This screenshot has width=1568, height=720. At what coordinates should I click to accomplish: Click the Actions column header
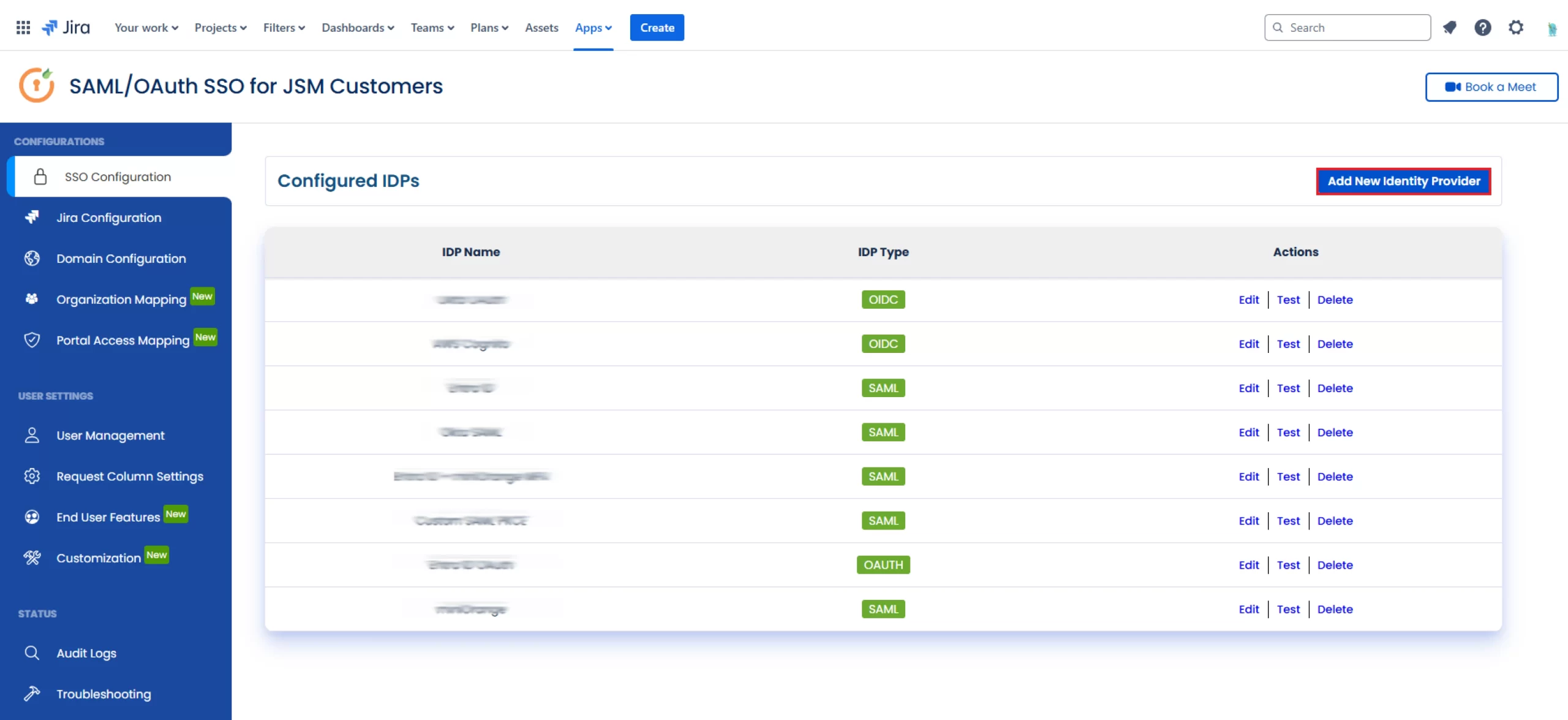(1295, 252)
